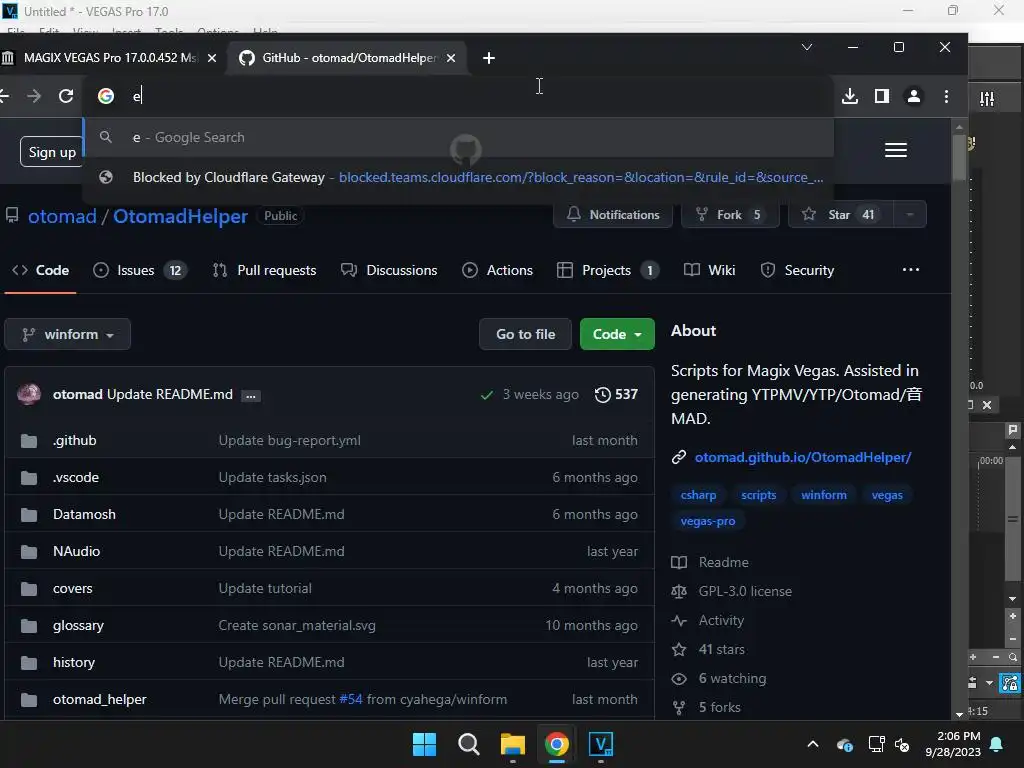Screen dimensions: 1024x768
Task: Open commit check status checkmark
Action: (487, 395)
